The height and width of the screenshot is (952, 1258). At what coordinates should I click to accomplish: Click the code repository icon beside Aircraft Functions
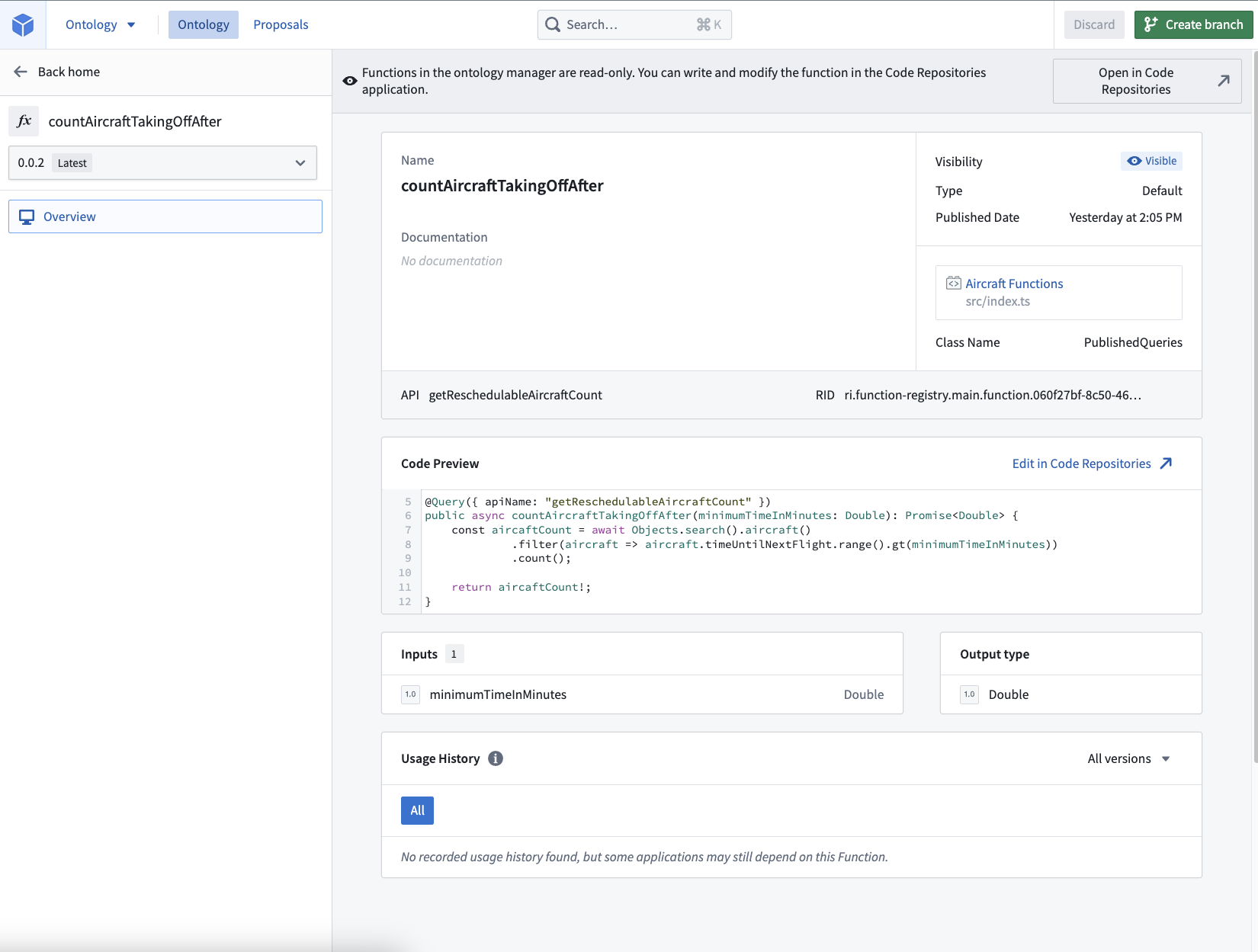click(954, 284)
